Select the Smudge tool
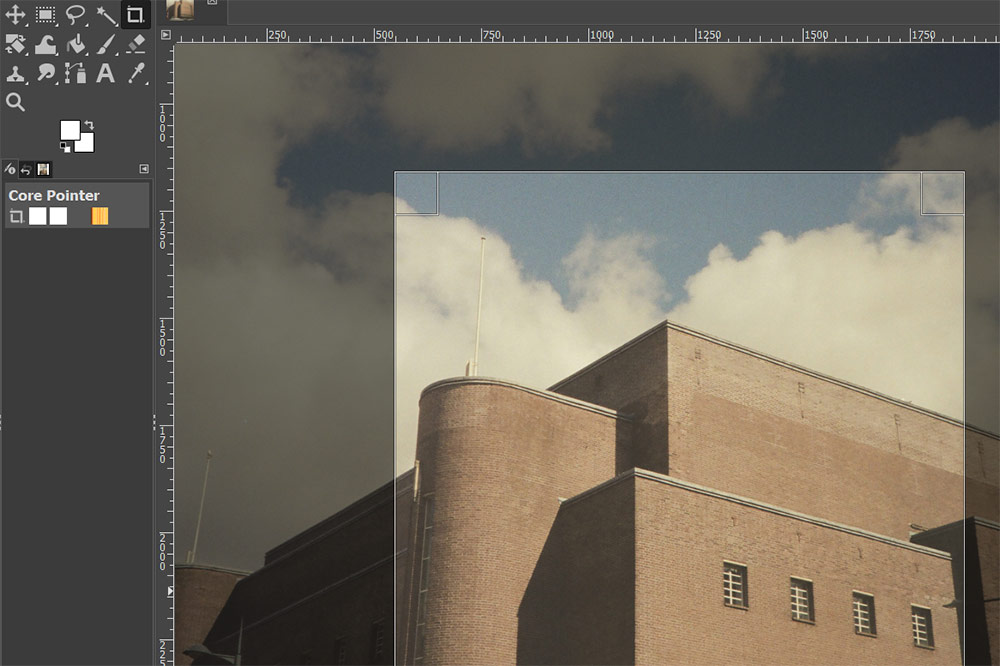 tap(45, 73)
